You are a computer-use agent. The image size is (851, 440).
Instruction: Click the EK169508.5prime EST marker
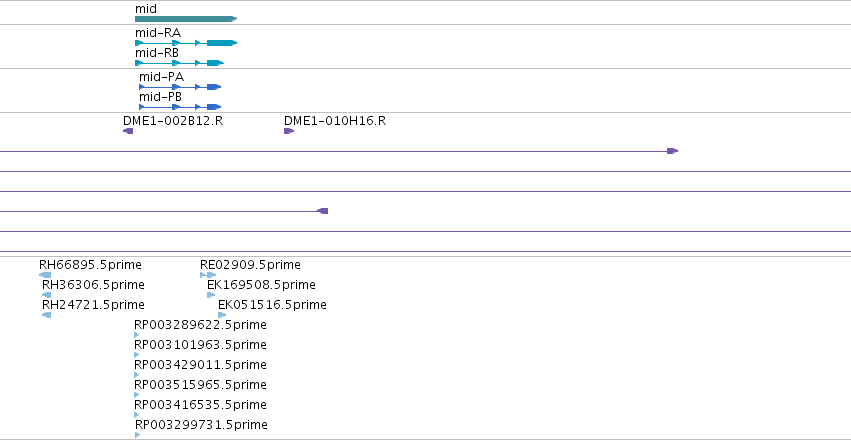pos(211,295)
